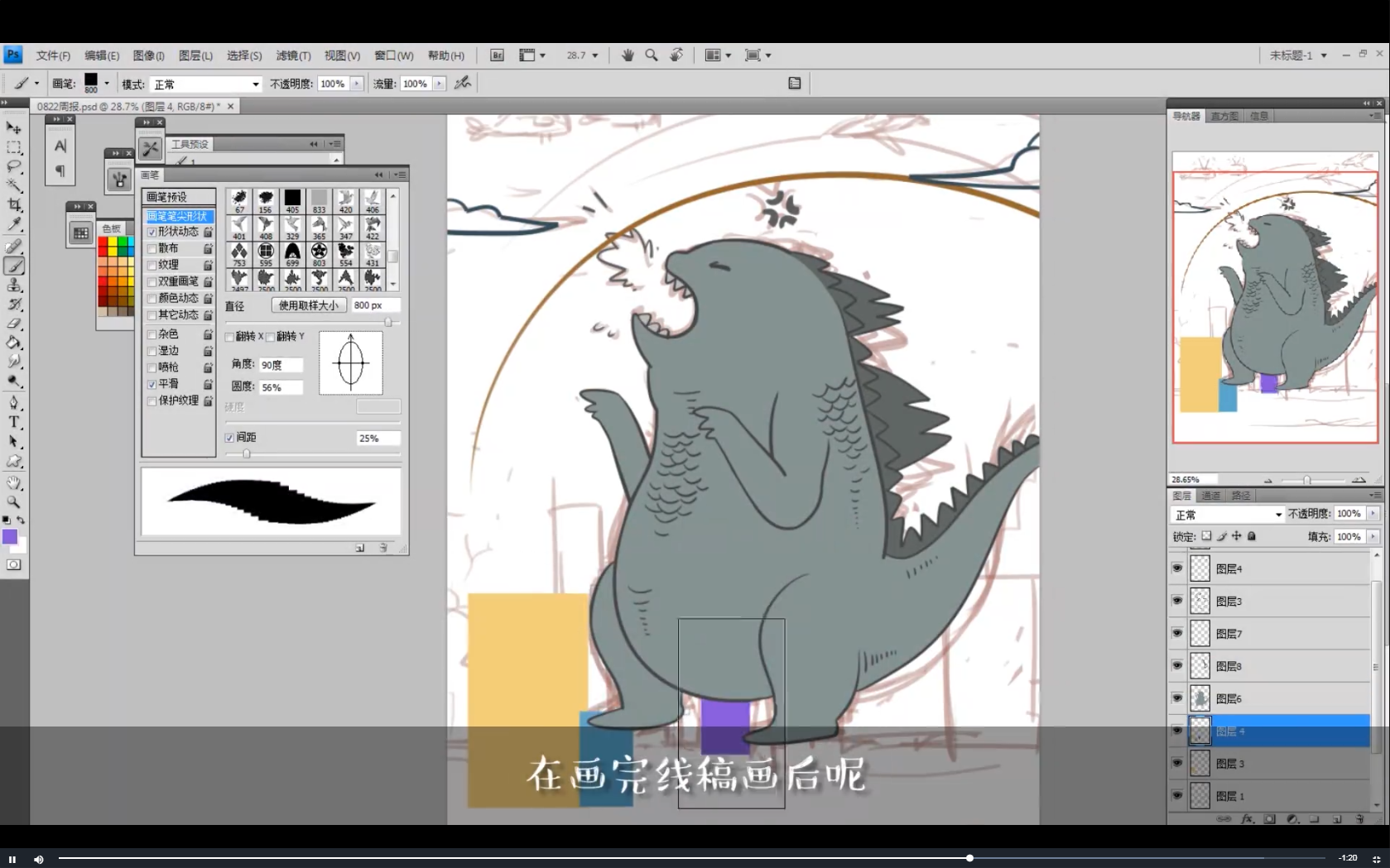
Task: Enable the 纹理 checkbox
Action: pos(152,266)
